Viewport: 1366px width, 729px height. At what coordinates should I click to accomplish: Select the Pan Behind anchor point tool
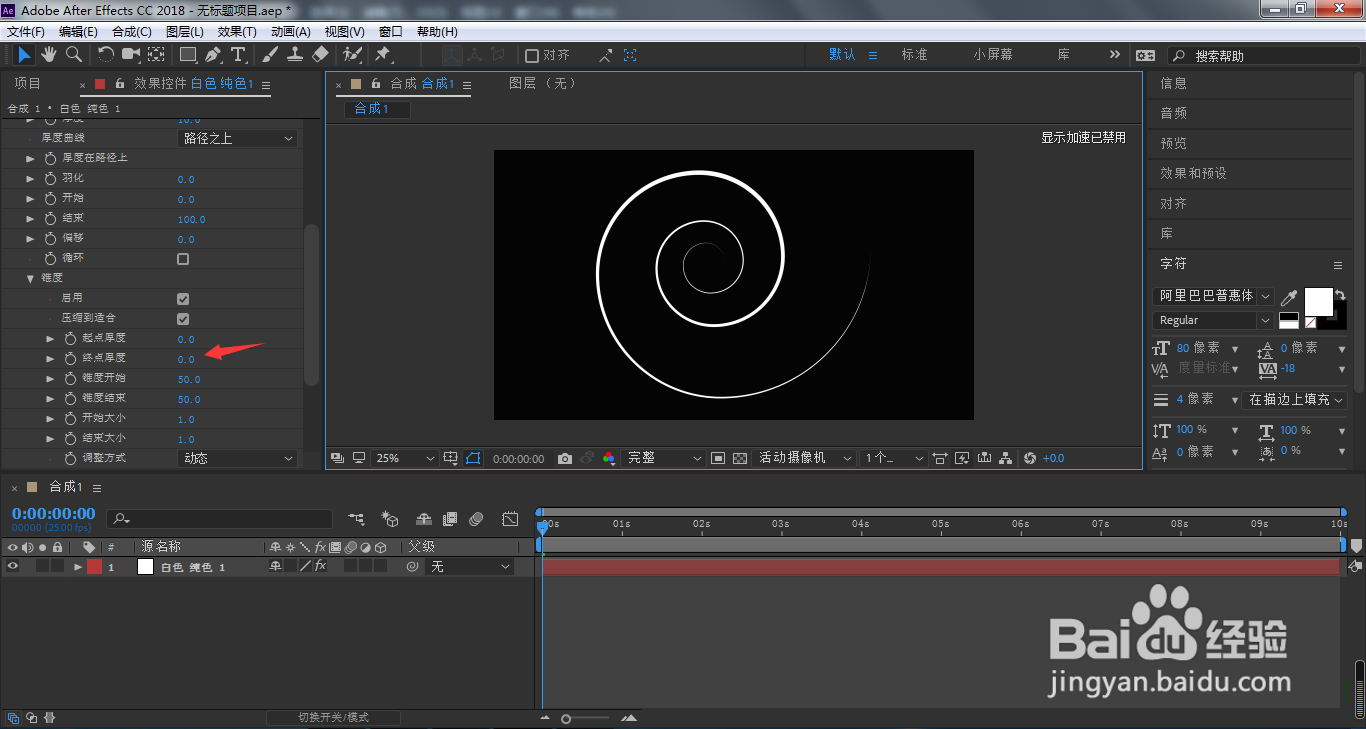(x=157, y=55)
